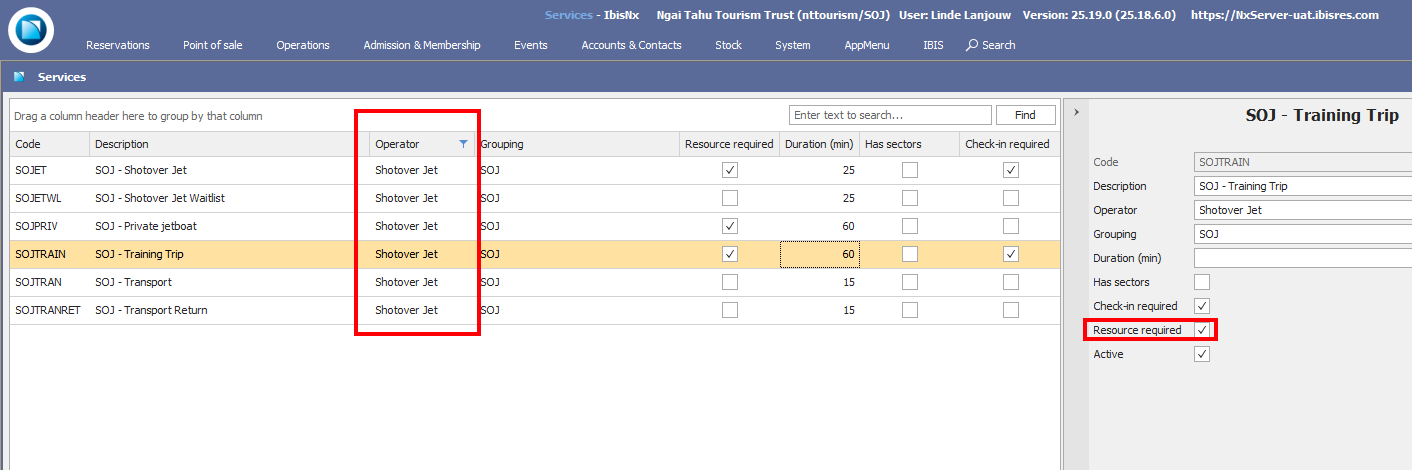Open the AppMenu menu
Screen dimensions: 1412x470
pyautogui.click(x=867, y=45)
